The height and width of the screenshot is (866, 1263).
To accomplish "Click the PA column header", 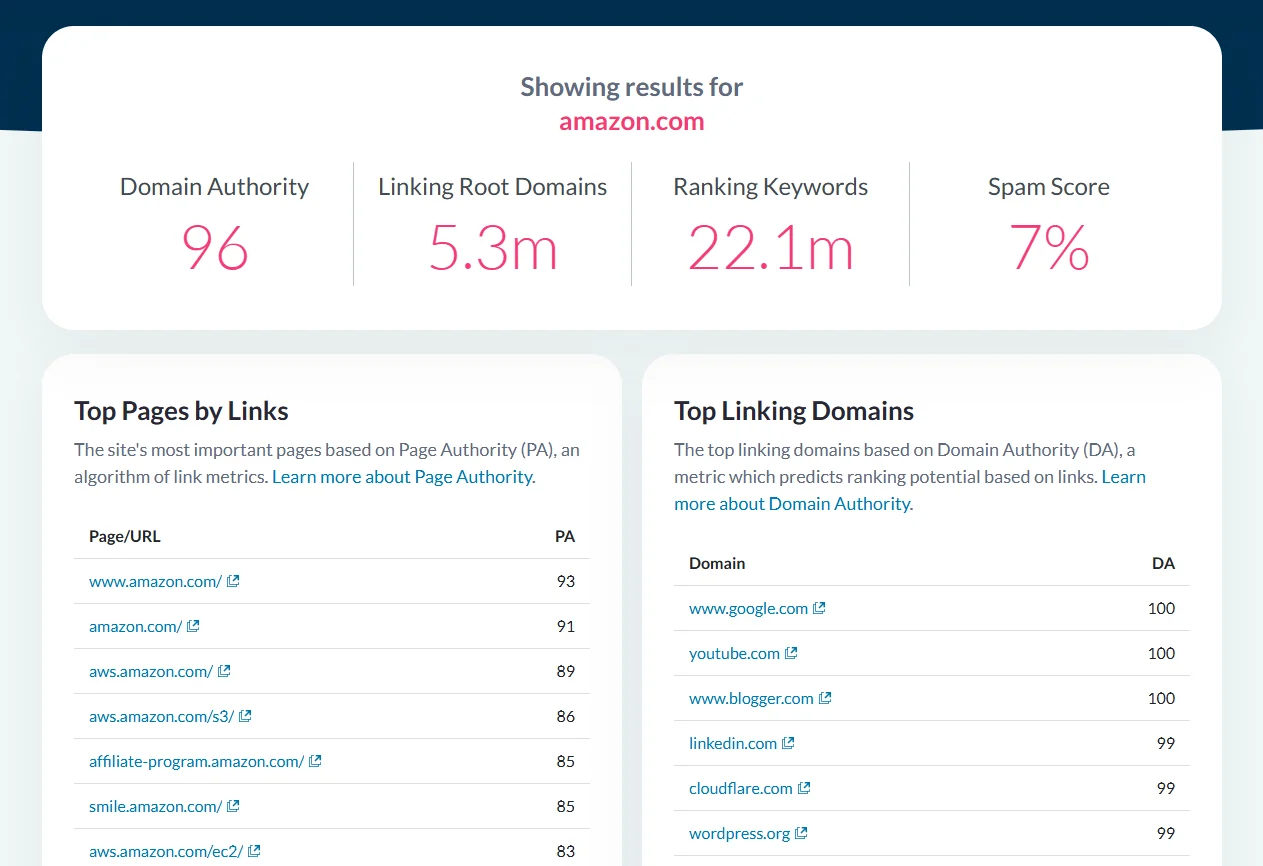I will click(x=565, y=536).
